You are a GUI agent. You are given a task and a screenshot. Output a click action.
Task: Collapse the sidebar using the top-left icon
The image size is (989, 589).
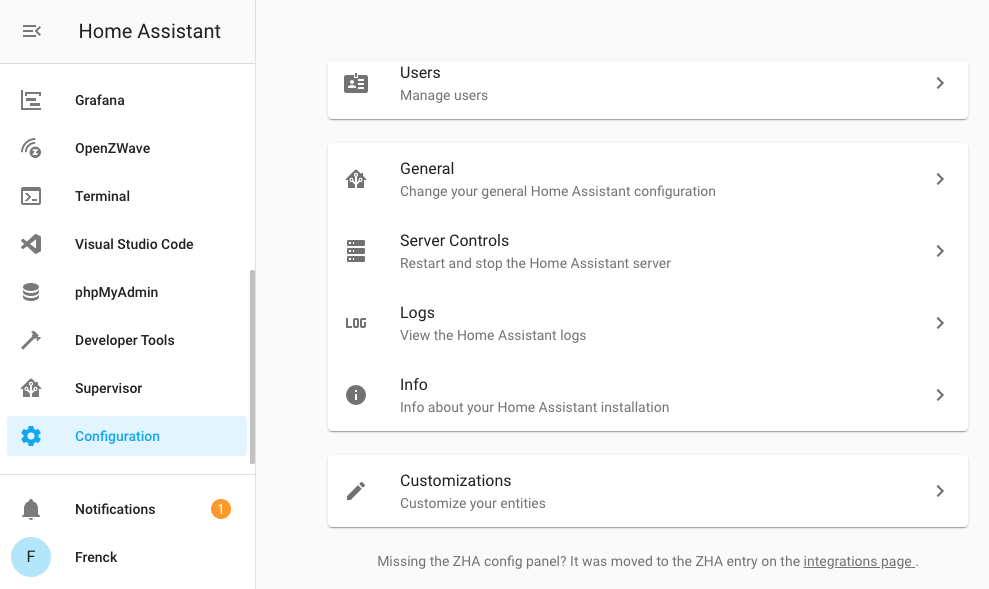31,31
